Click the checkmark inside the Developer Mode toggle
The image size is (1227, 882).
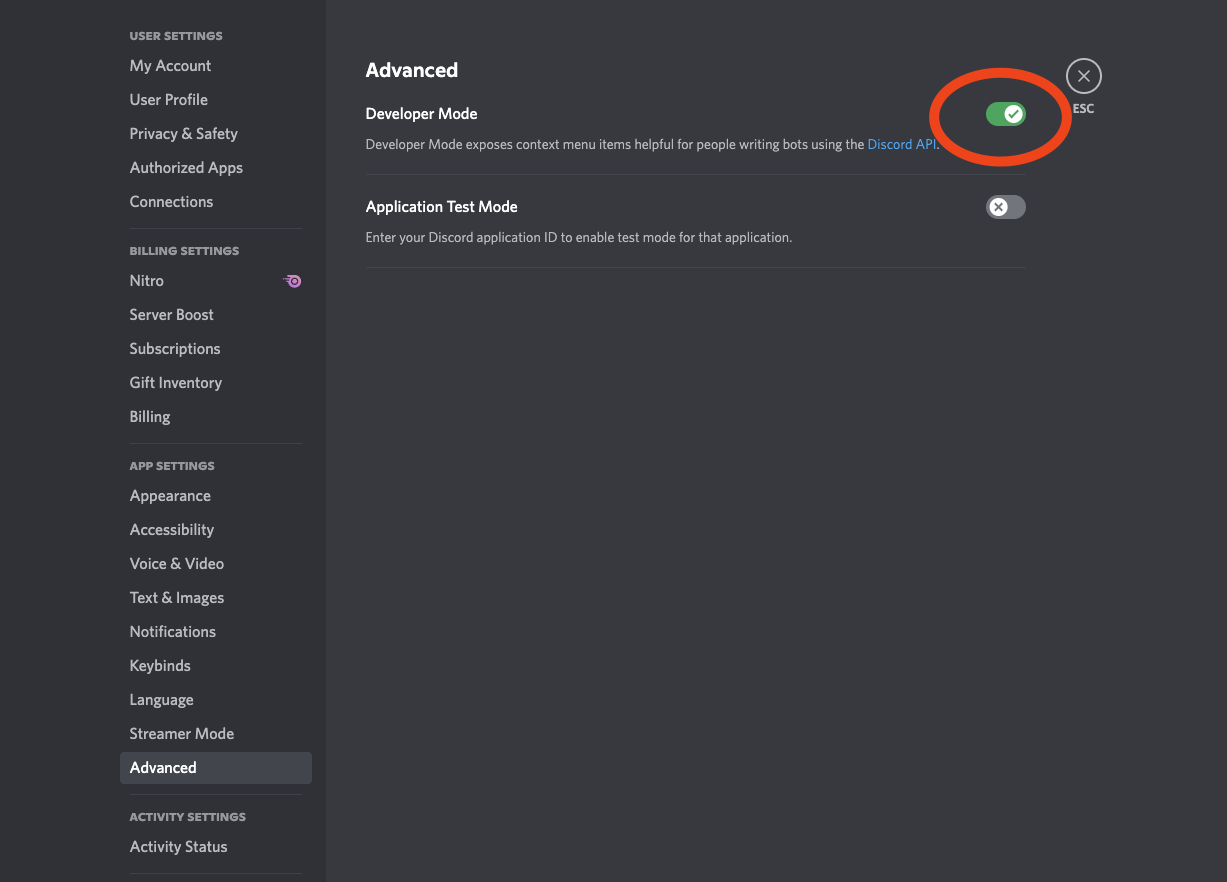pyautogui.click(x=1013, y=114)
